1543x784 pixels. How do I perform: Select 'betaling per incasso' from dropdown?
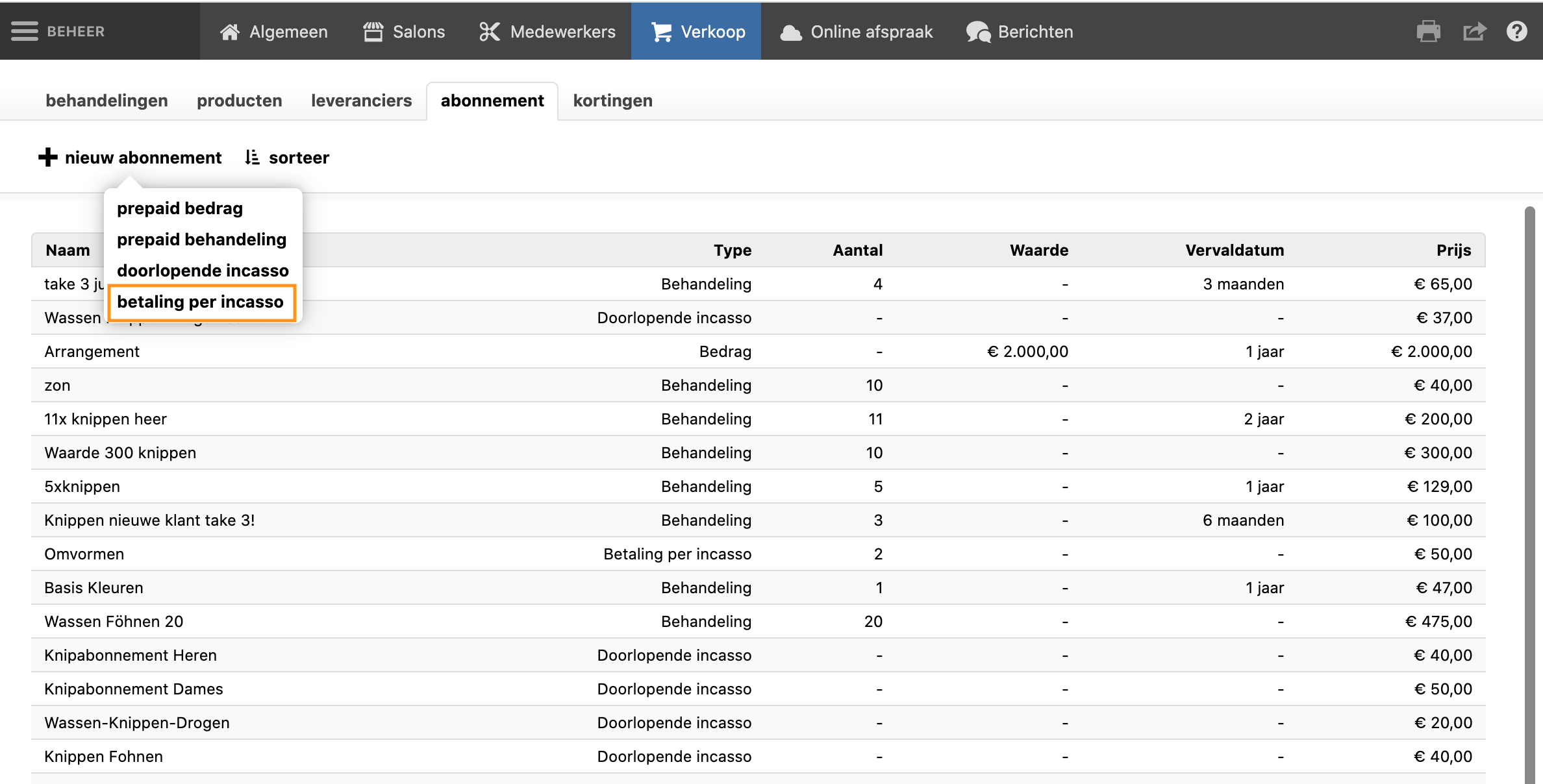(200, 302)
